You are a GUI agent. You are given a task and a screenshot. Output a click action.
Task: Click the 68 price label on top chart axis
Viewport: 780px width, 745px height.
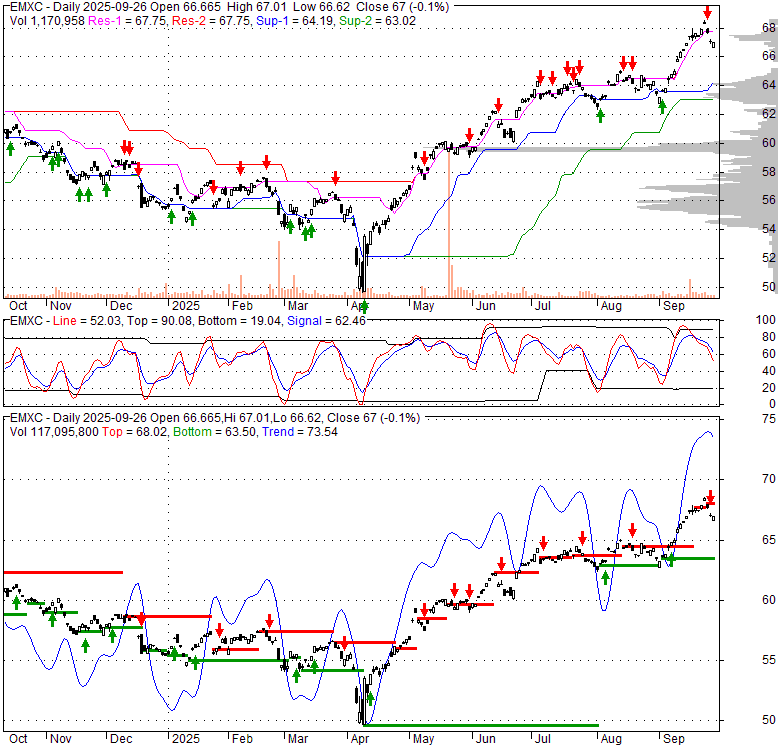tap(769, 27)
